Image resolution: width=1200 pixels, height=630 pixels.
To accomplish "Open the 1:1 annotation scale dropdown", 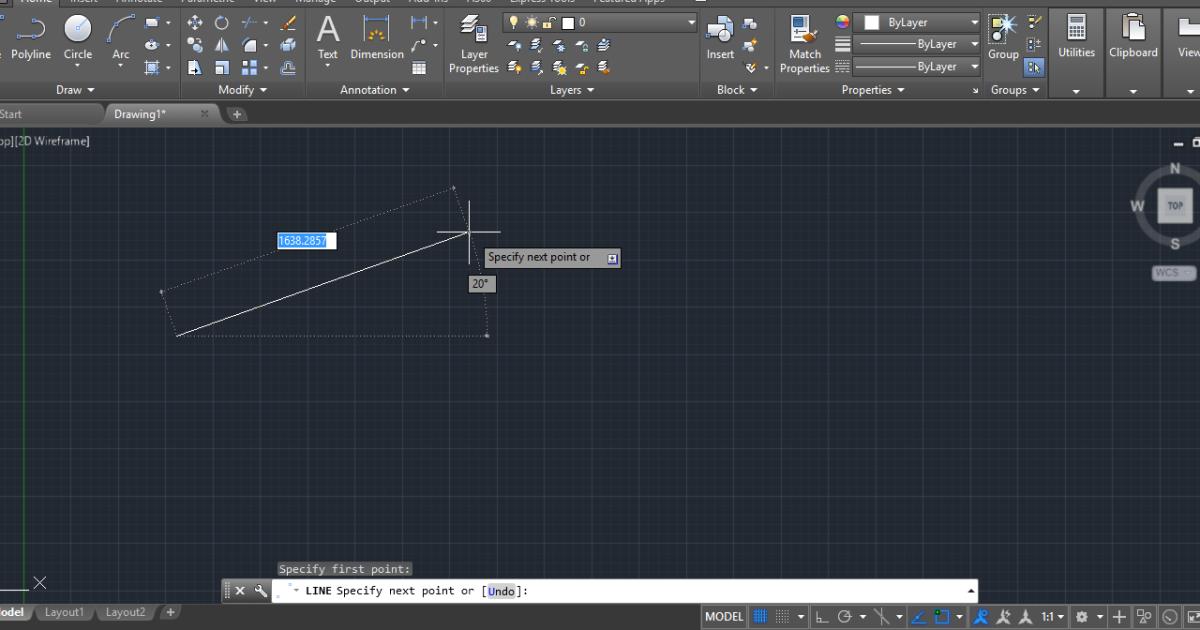I will click(1052, 617).
